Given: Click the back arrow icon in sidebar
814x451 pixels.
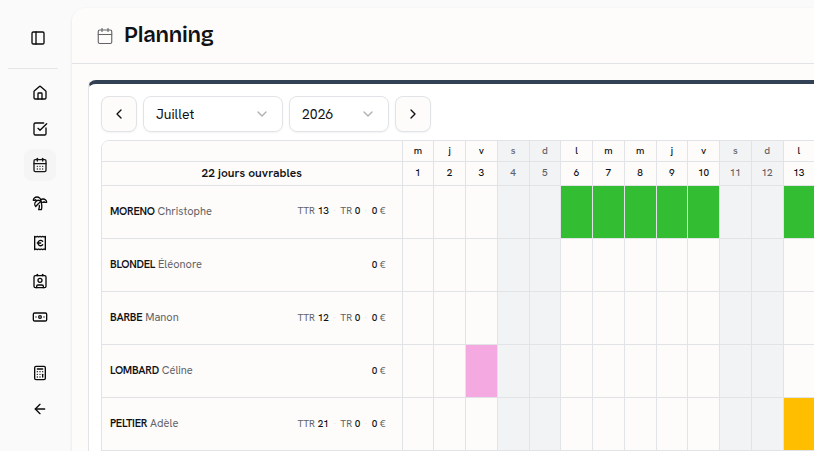Looking at the screenshot, I should (40, 409).
